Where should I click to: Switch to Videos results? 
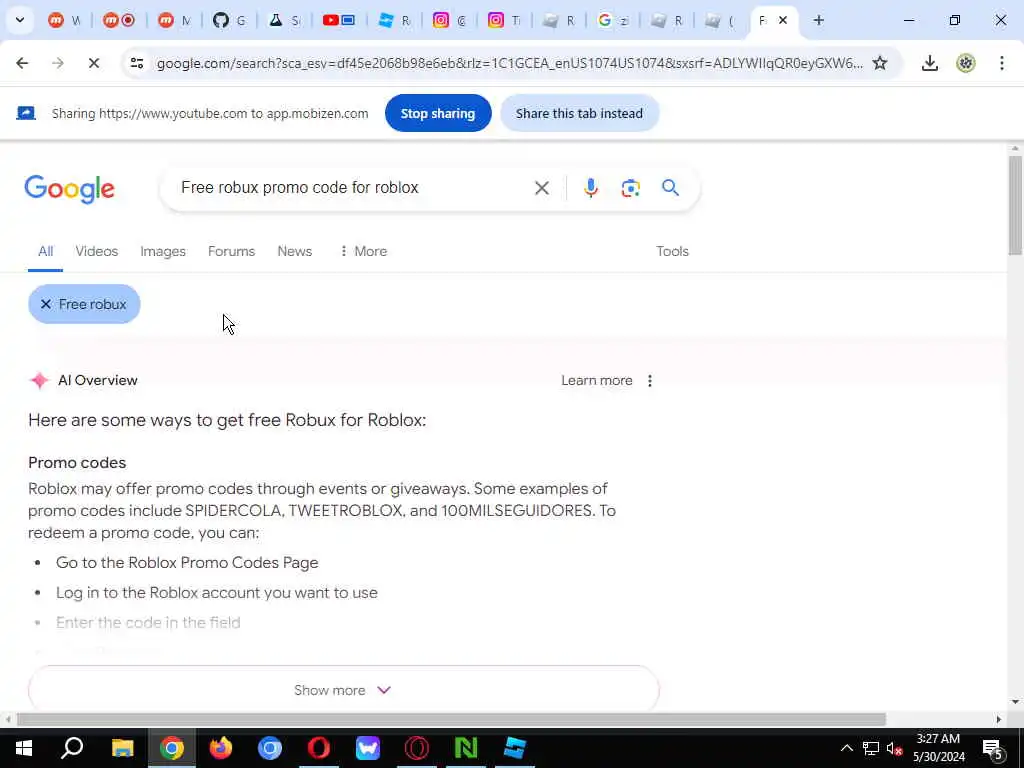pos(97,251)
